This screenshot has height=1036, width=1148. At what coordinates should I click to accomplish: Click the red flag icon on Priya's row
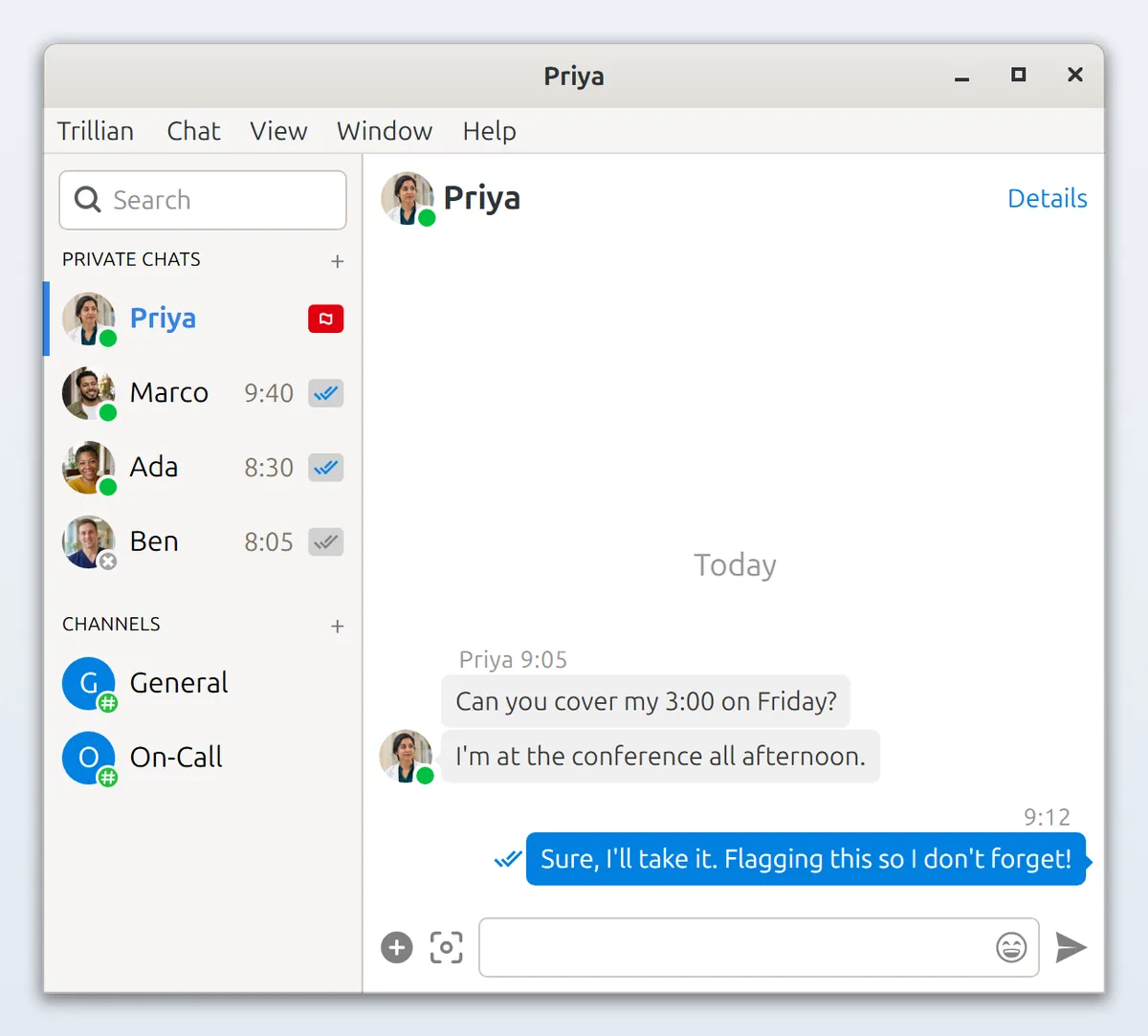coord(325,319)
